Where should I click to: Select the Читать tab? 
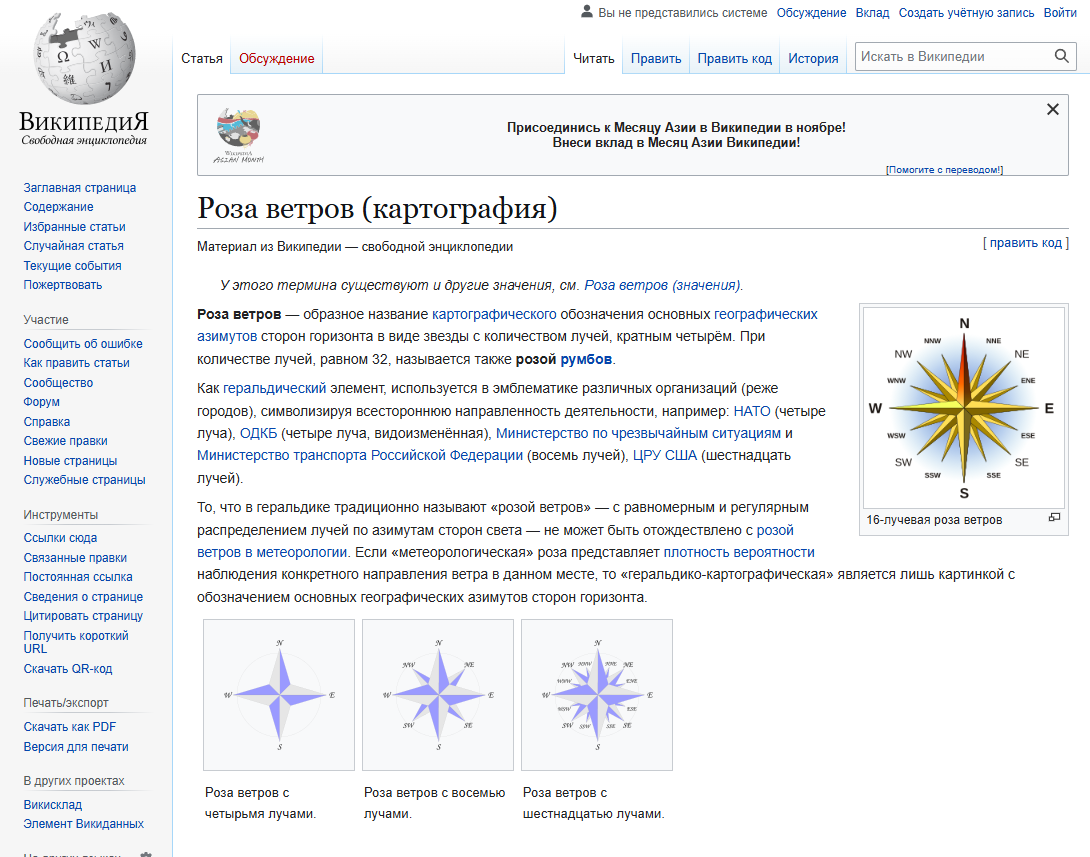point(594,58)
